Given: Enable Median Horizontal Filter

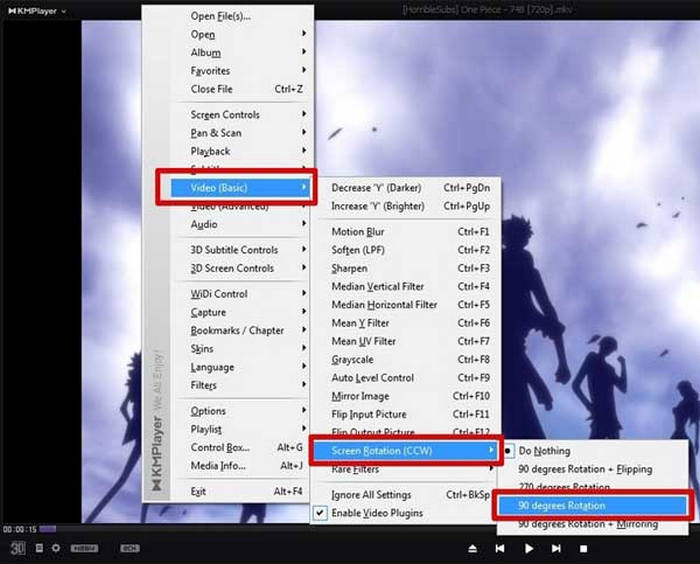Looking at the screenshot, I should coord(404,305).
